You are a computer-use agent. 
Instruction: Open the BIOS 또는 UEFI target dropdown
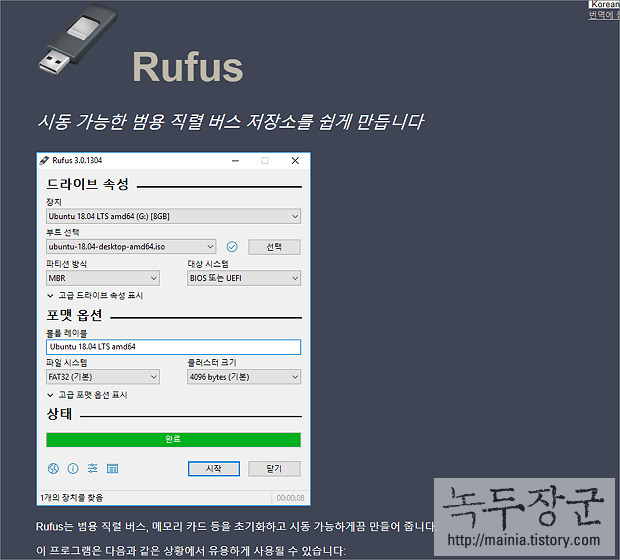tap(244, 278)
